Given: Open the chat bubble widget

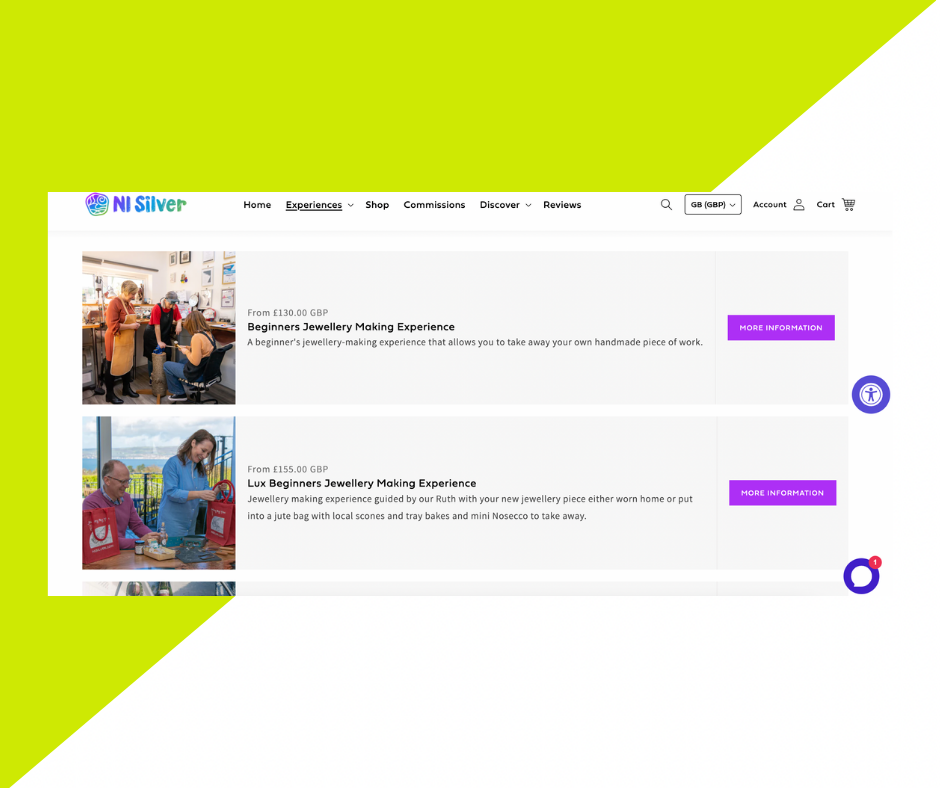Looking at the screenshot, I should tap(861, 576).
